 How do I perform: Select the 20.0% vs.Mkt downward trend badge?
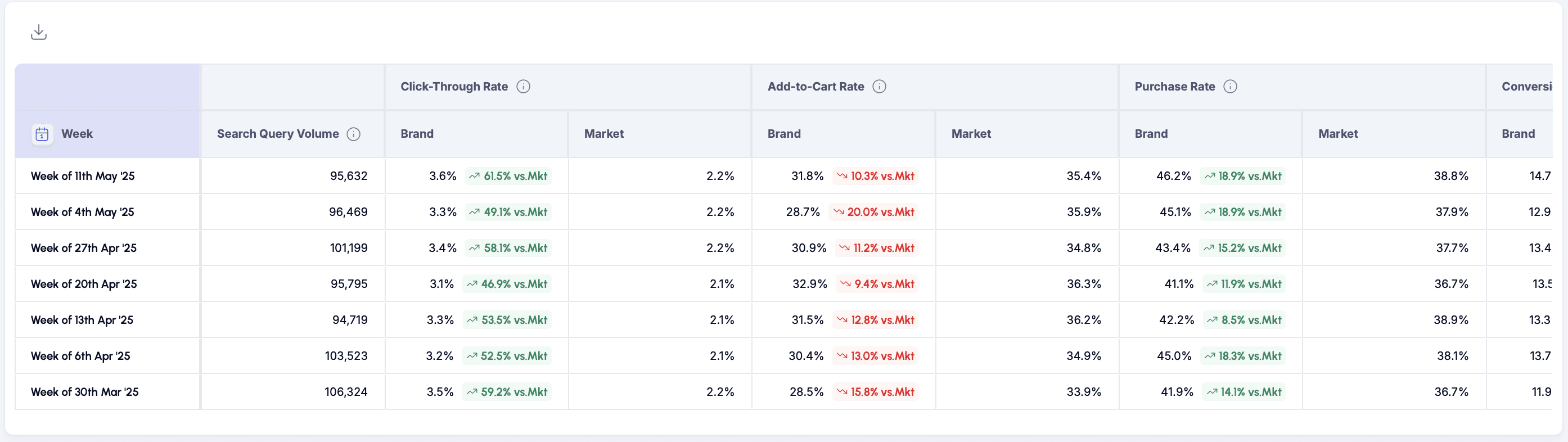click(874, 212)
